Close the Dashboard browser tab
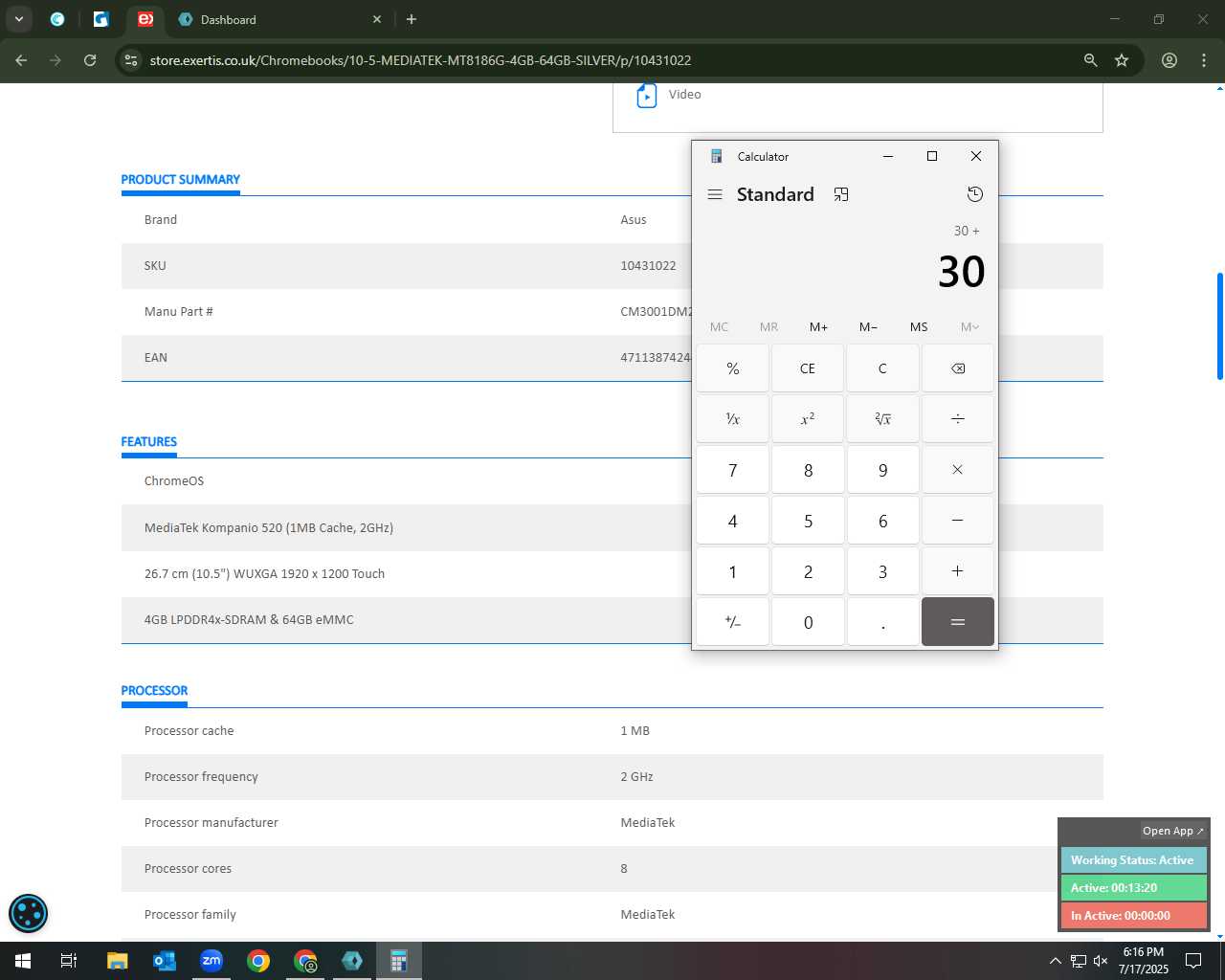 click(377, 19)
